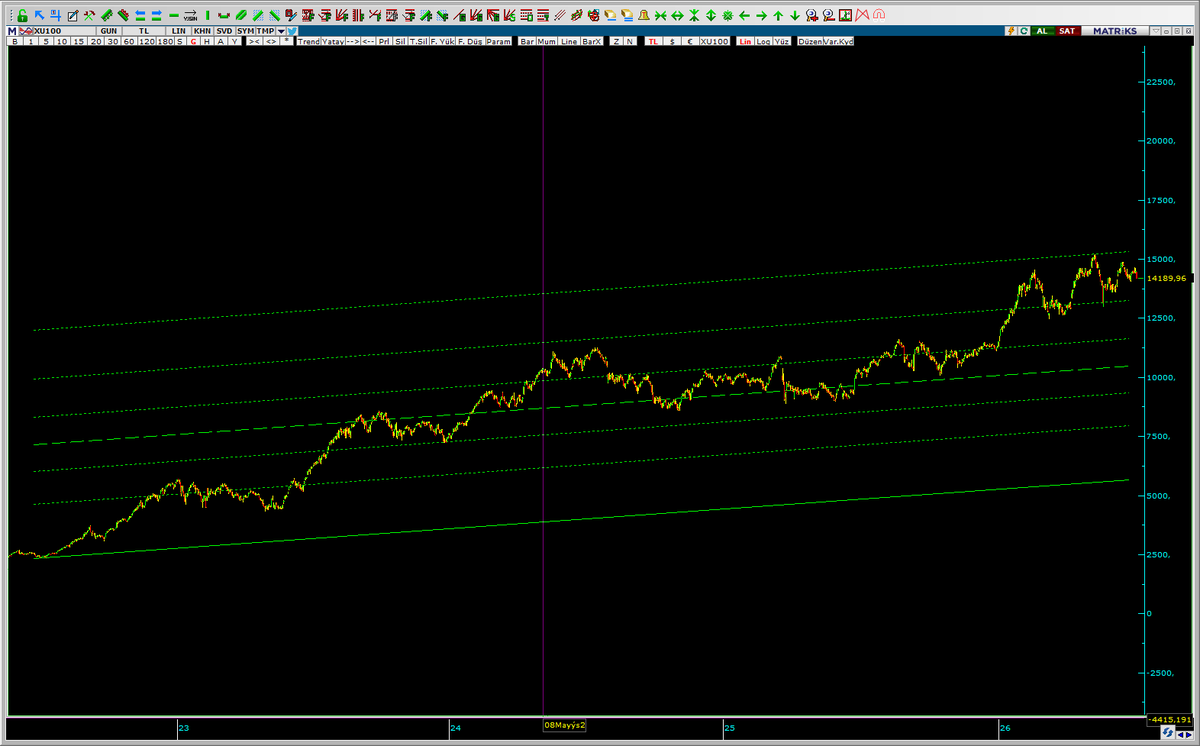
Task: Click the 14189,96 current price label
Action: [x=1168, y=278]
